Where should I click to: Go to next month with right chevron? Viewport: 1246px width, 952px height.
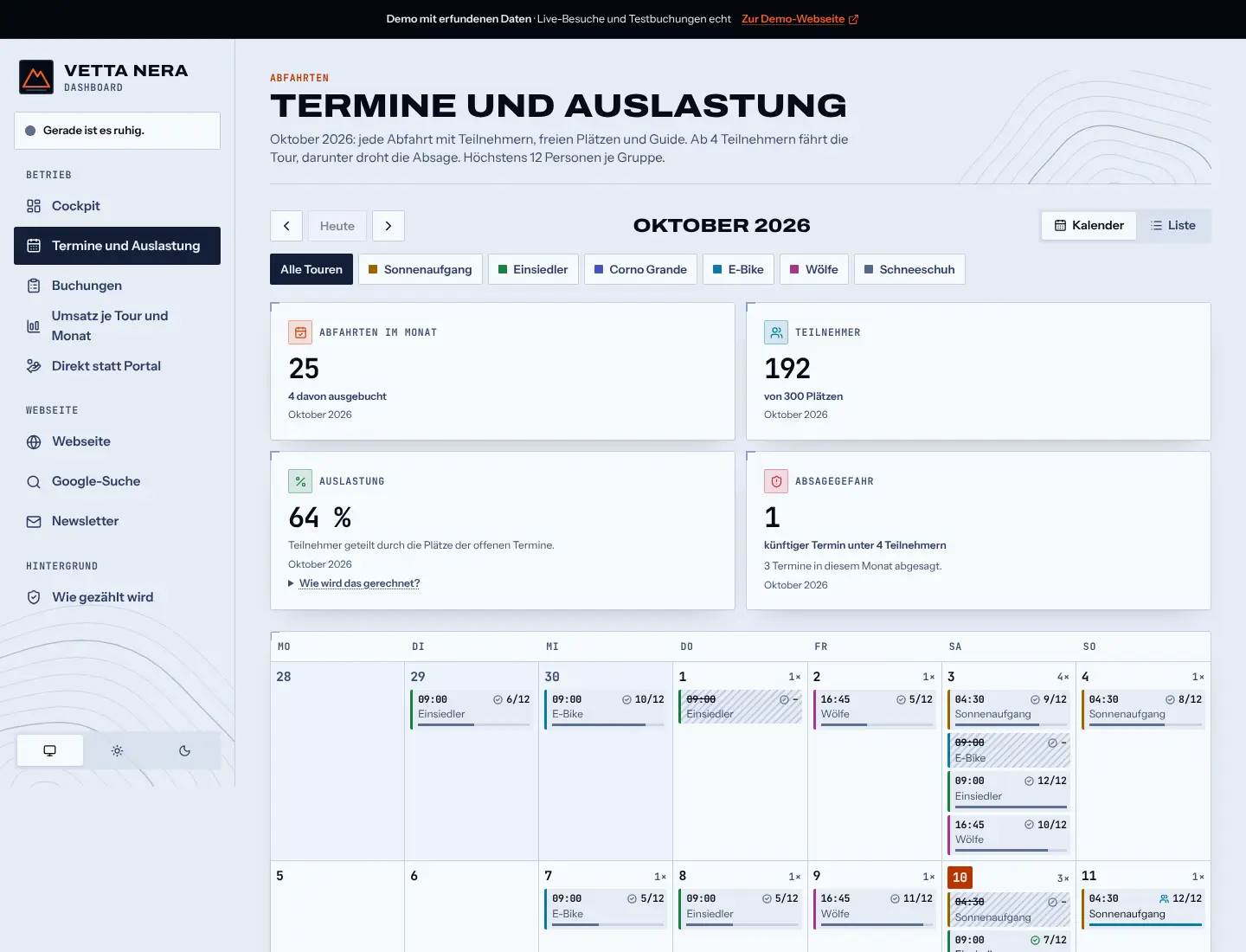tap(389, 226)
